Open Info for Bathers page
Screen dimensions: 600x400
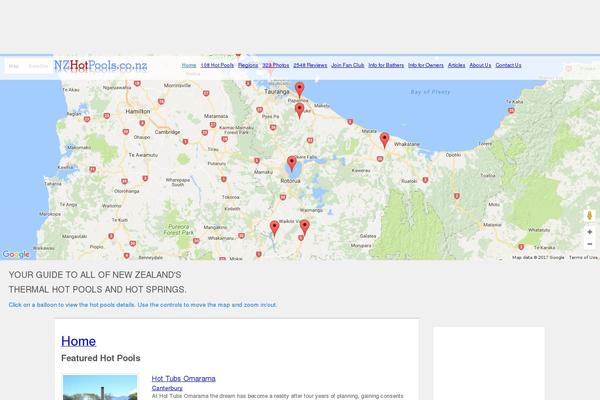386,65
